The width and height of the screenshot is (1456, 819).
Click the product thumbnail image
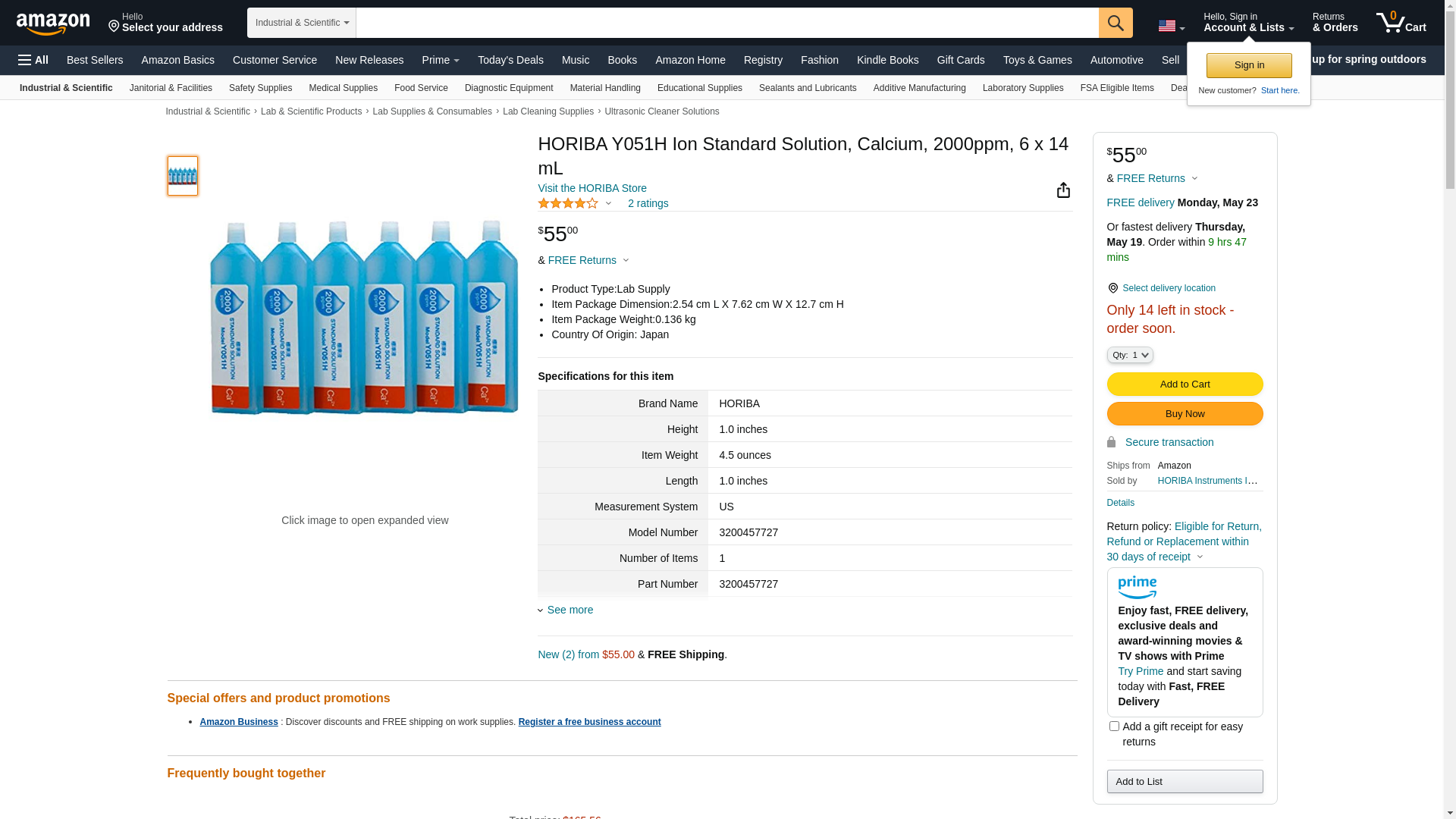[183, 176]
